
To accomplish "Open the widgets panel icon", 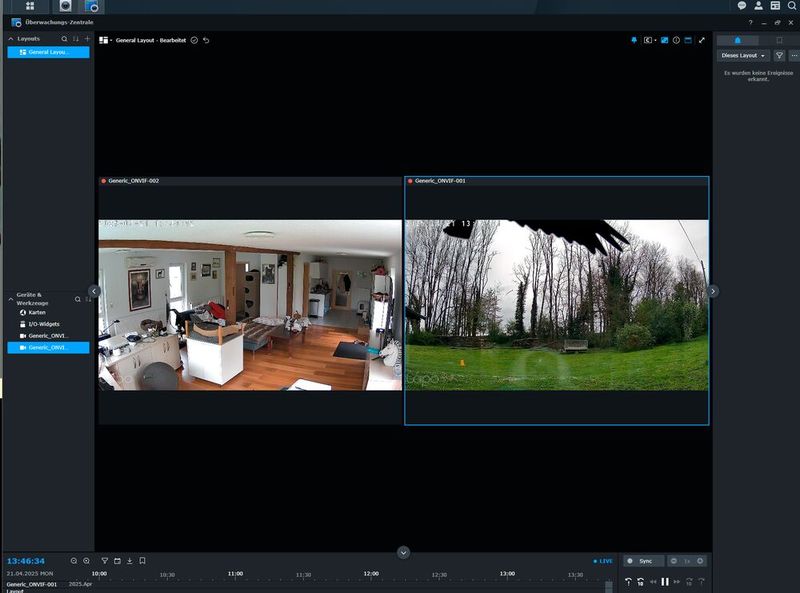I will pyautogui.click(x=775, y=6).
